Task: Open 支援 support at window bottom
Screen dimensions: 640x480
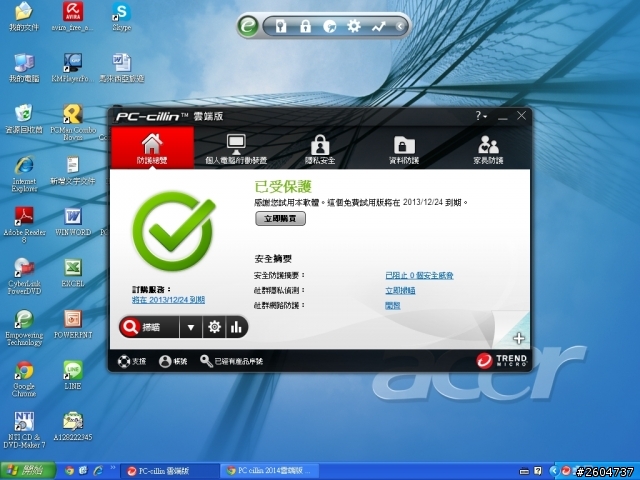Action: [x=131, y=361]
